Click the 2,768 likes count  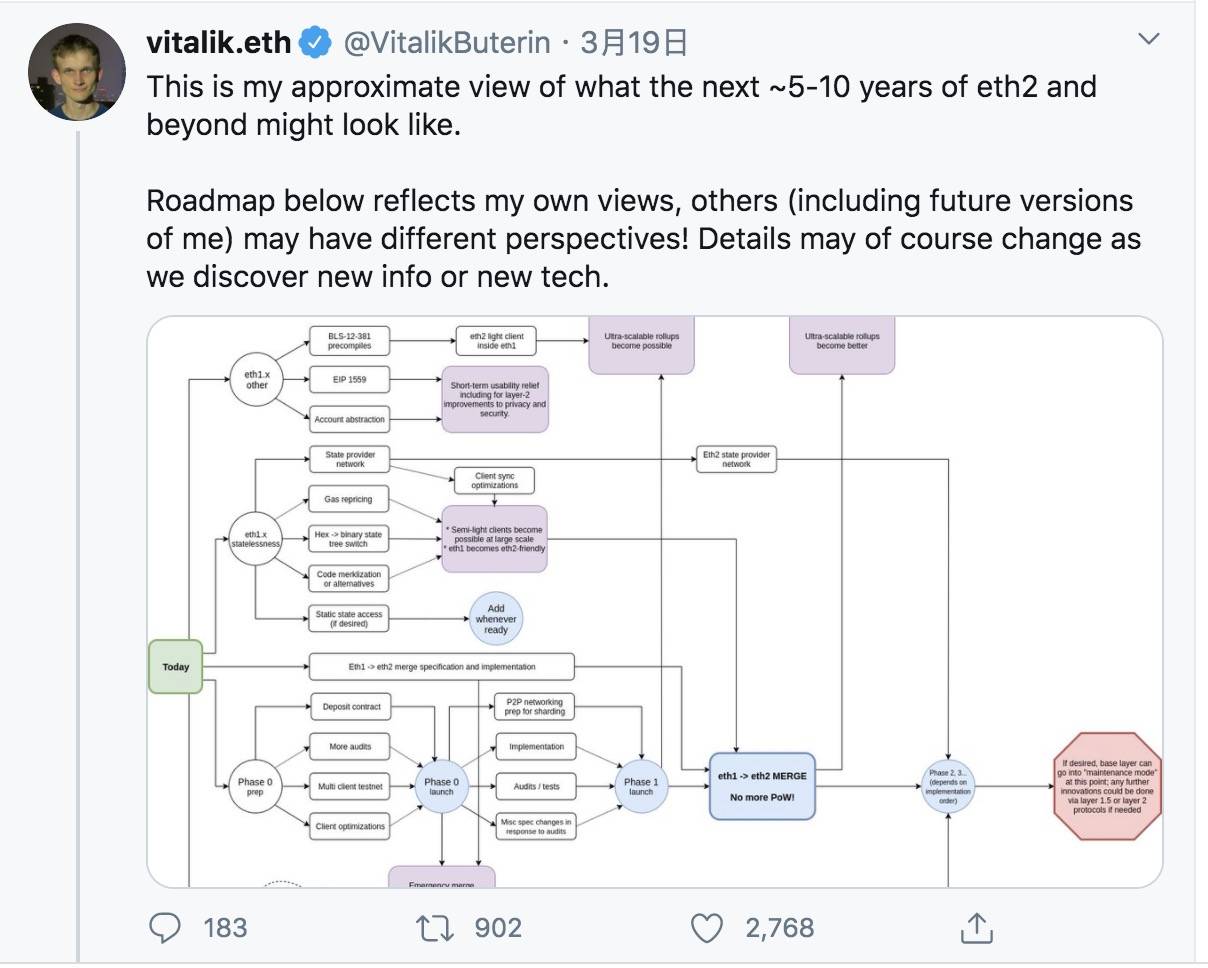[x=780, y=928]
